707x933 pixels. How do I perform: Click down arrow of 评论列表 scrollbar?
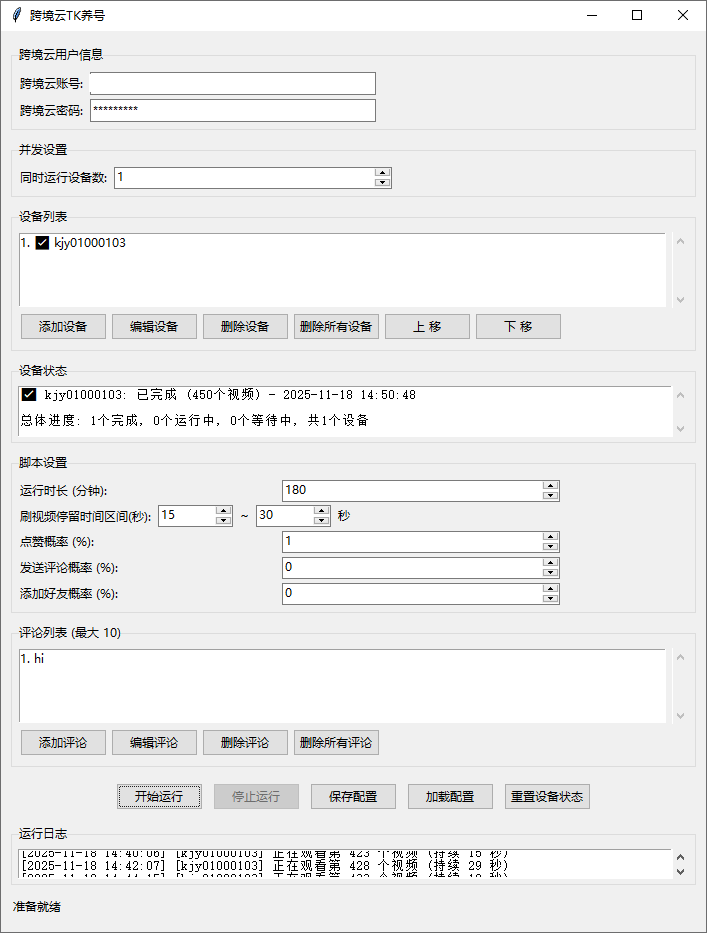(x=681, y=716)
